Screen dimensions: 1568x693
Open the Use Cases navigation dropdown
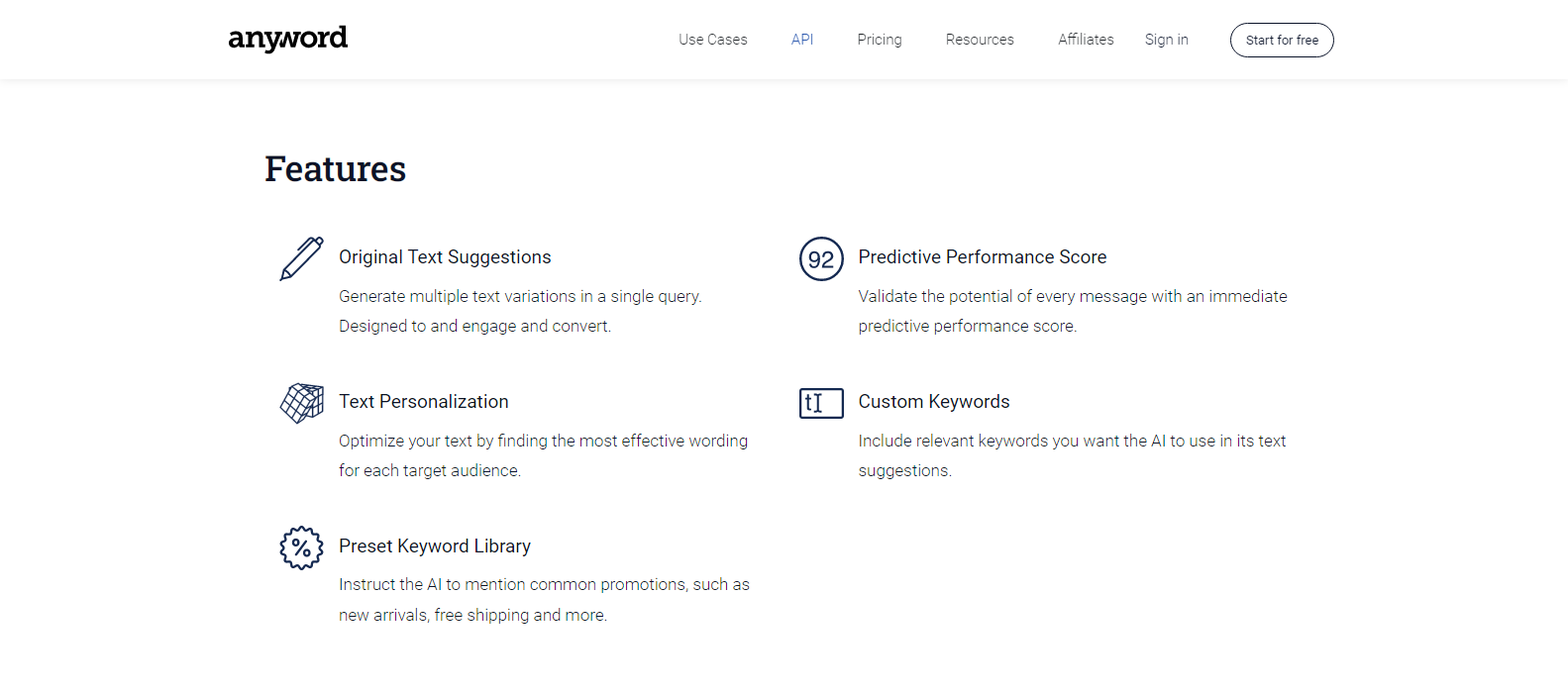tap(712, 40)
